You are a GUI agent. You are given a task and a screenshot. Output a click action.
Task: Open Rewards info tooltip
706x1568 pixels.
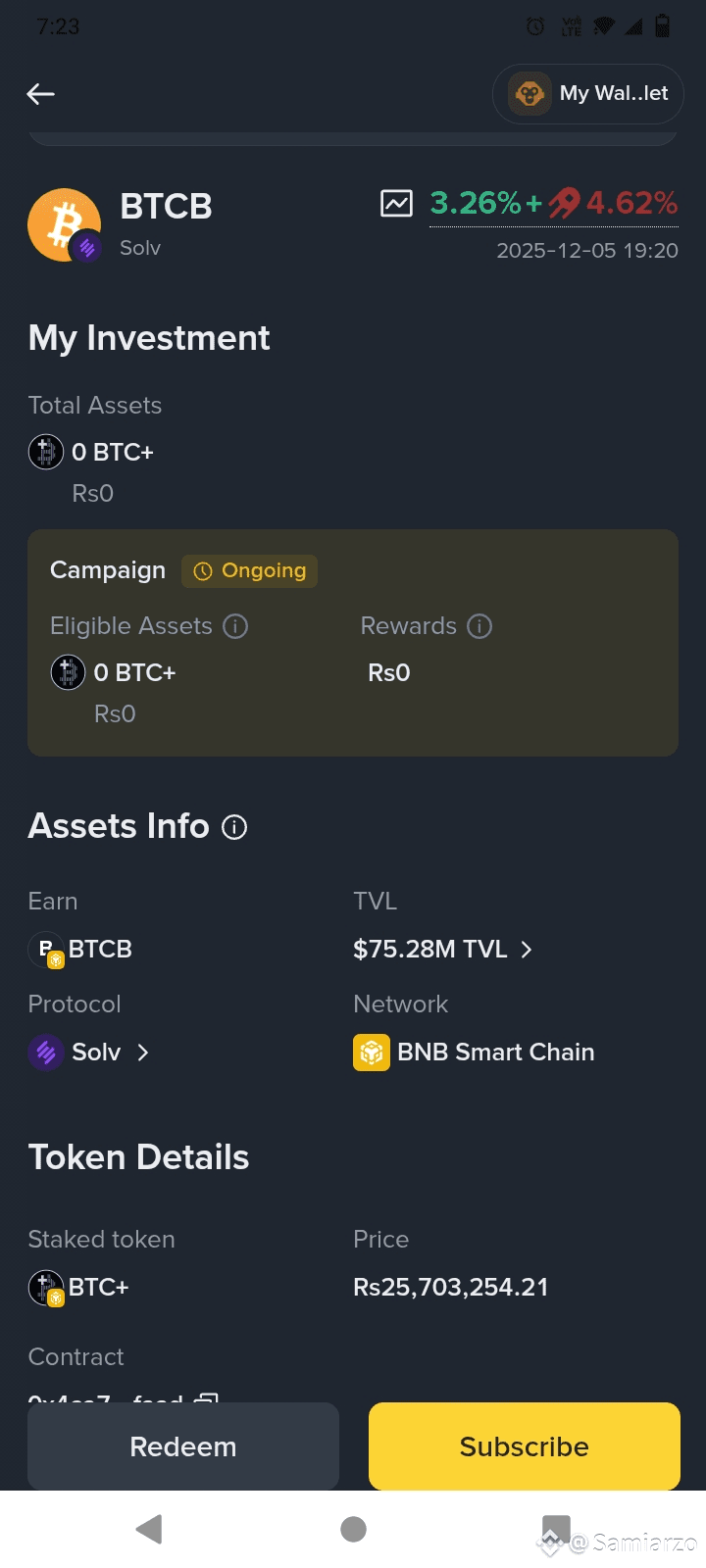tap(479, 626)
